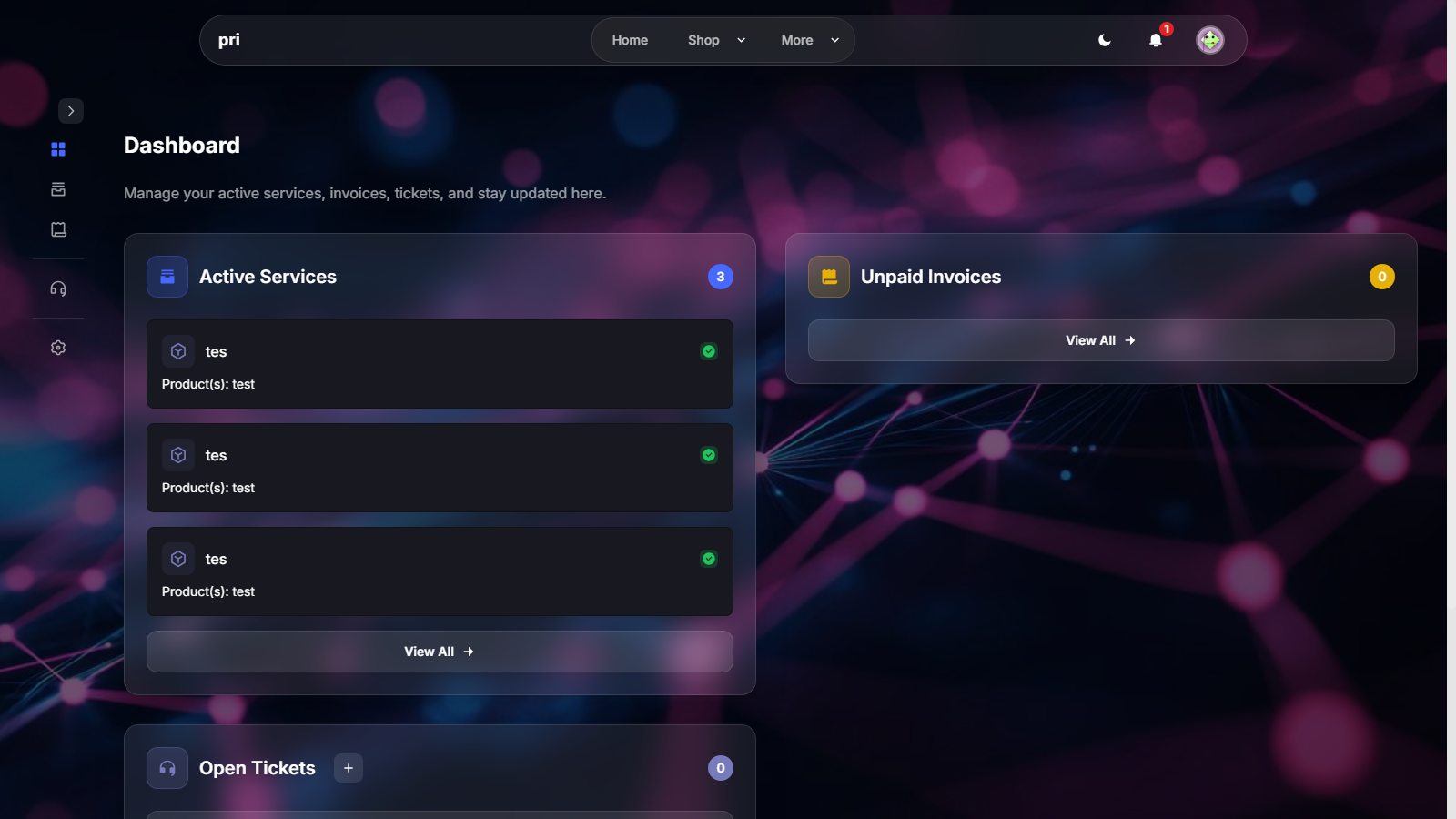Create new ticket with plus button

(349, 768)
